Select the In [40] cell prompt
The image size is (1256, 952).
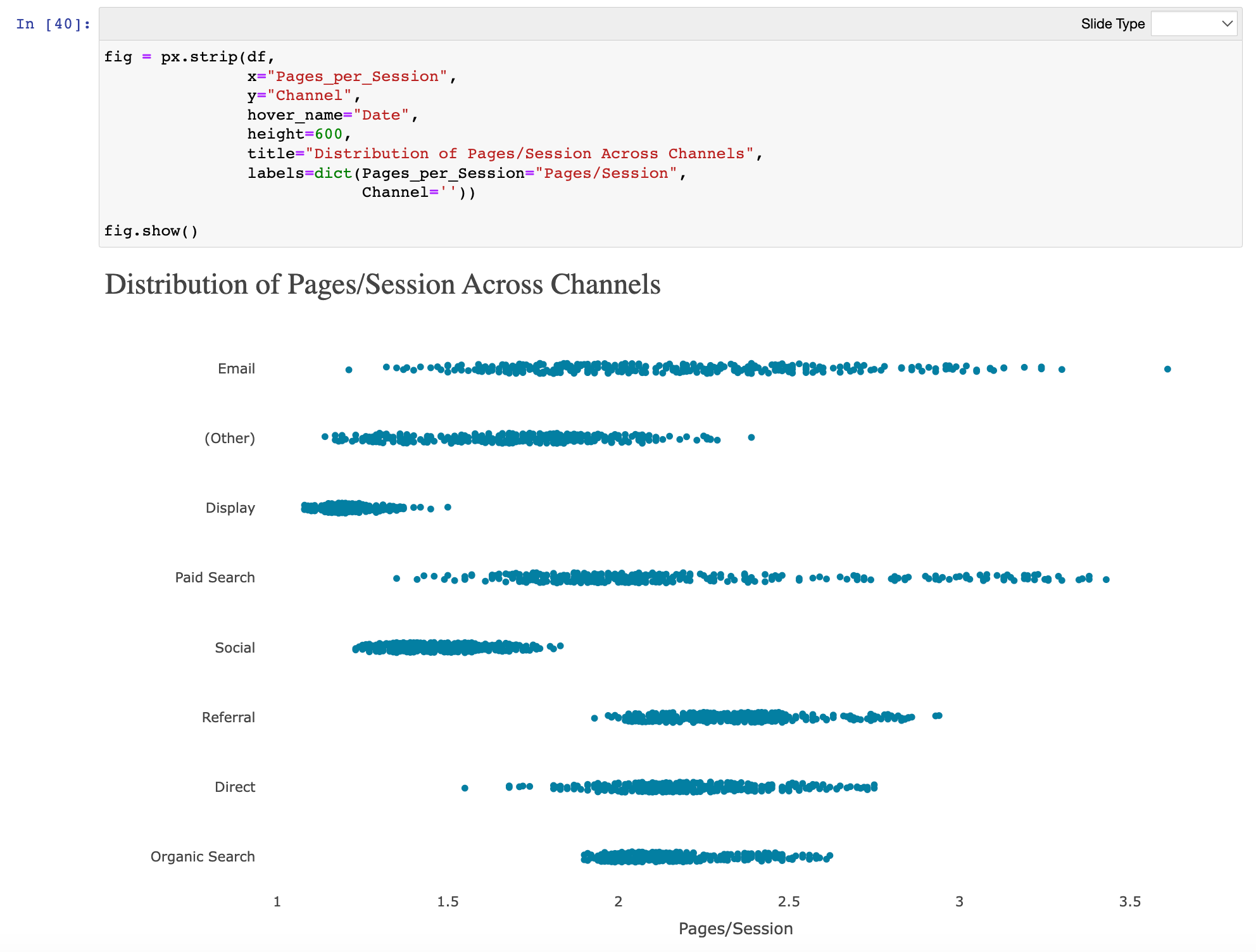point(53,24)
